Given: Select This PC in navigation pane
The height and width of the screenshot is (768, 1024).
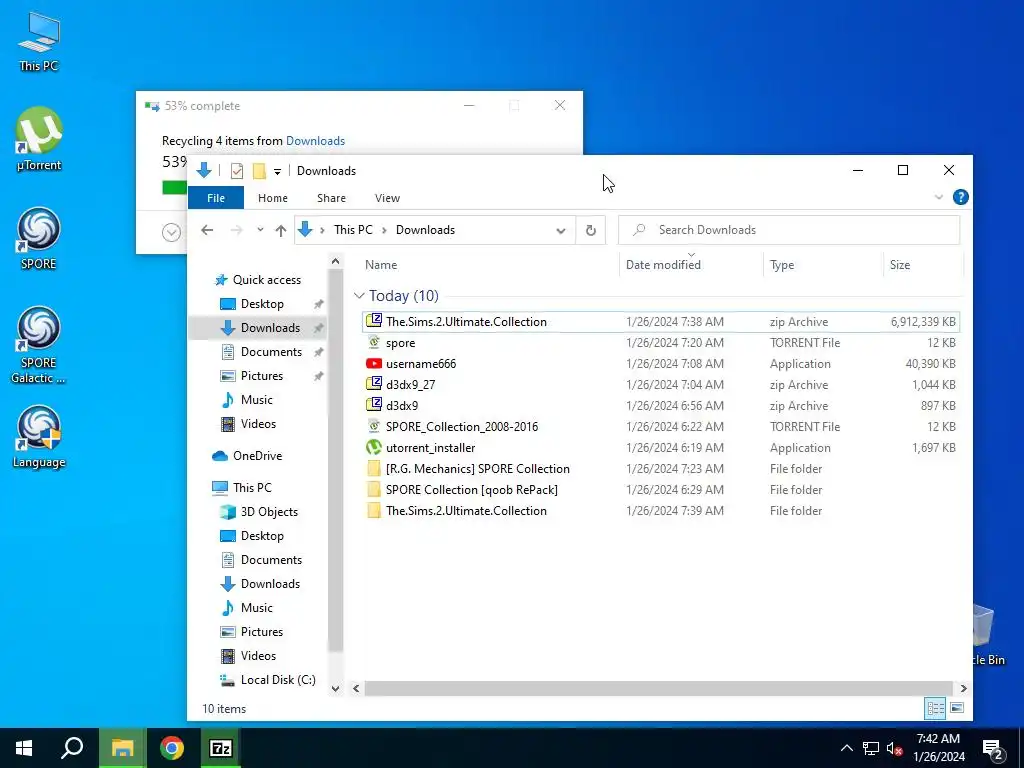Looking at the screenshot, I should tap(242, 488).
